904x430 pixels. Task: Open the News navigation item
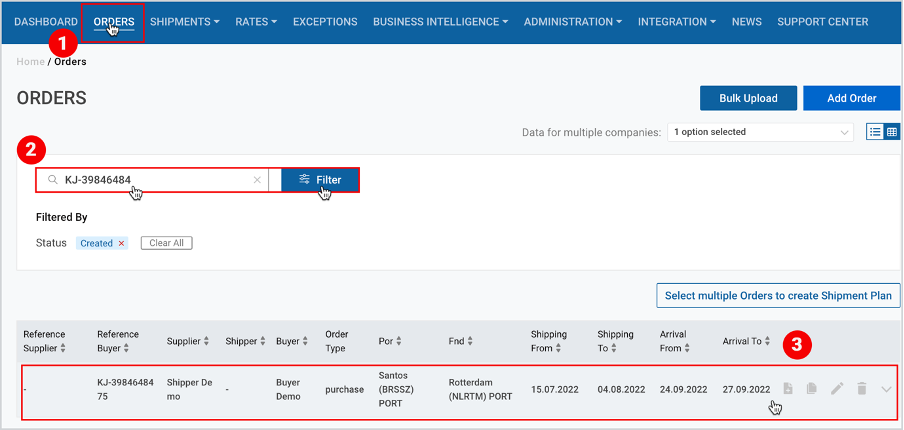[x=747, y=22]
